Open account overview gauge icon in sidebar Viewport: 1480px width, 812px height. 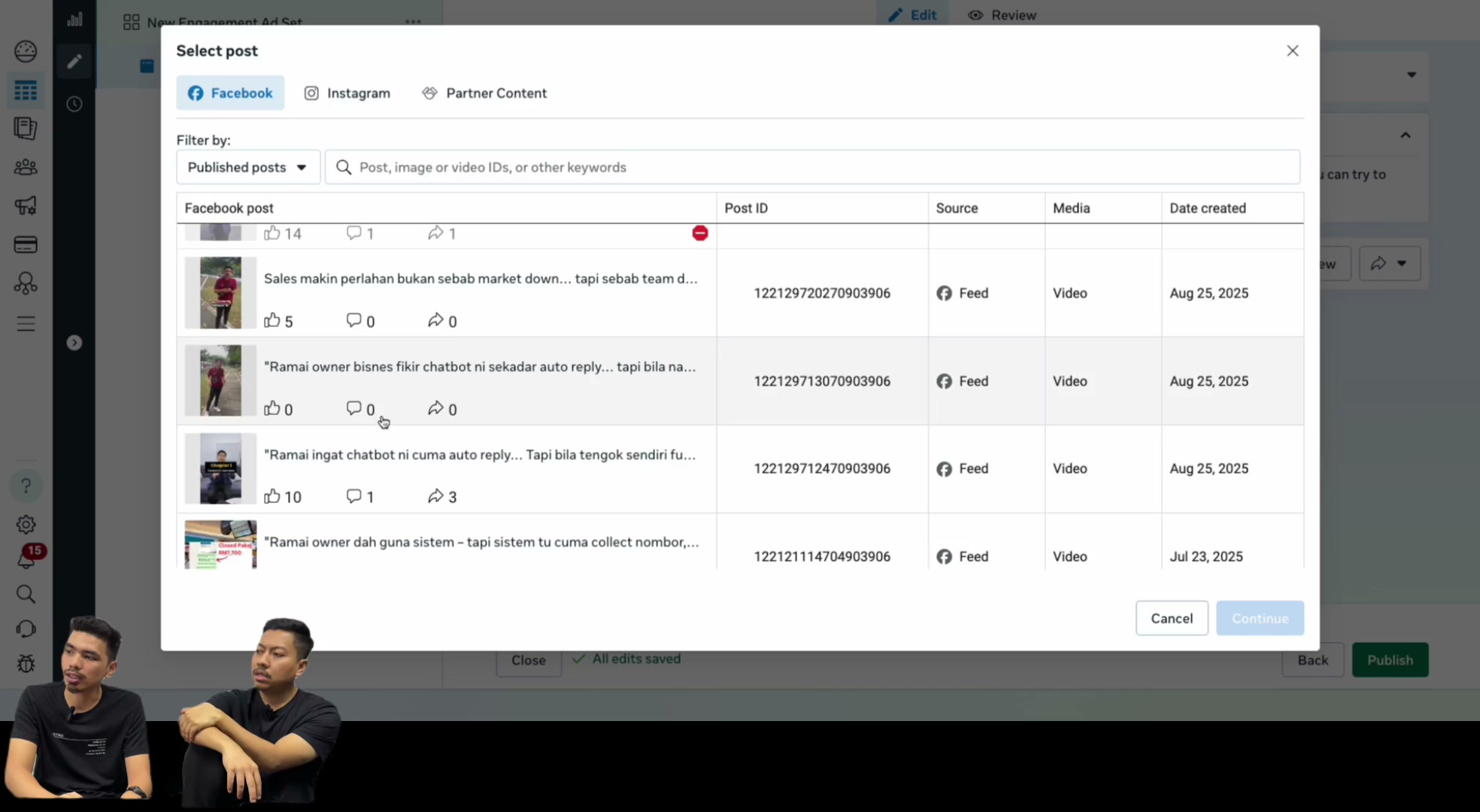click(x=26, y=51)
